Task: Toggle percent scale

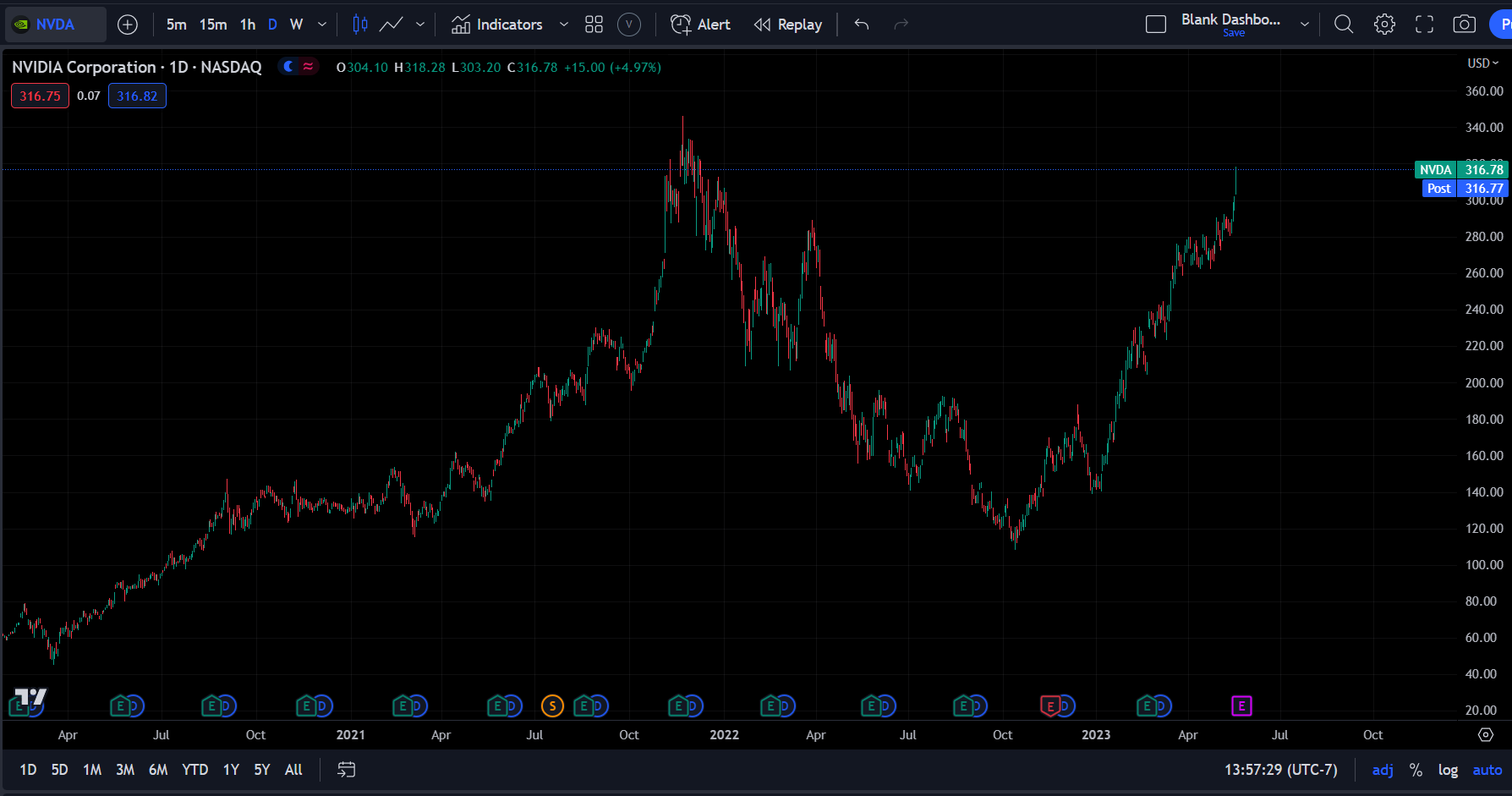Action: 1416,770
